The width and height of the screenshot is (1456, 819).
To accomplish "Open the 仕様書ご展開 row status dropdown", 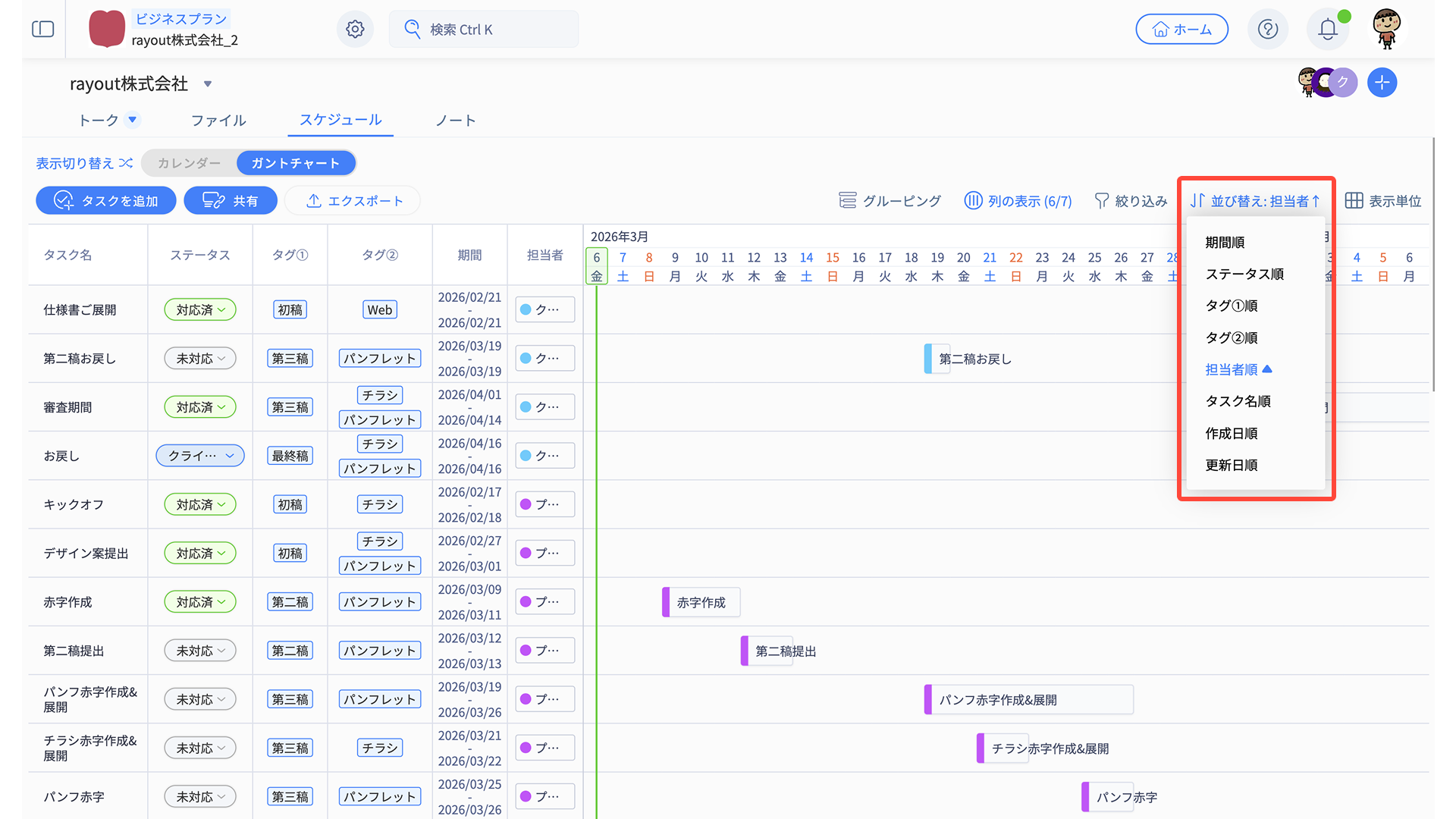I will point(200,310).
